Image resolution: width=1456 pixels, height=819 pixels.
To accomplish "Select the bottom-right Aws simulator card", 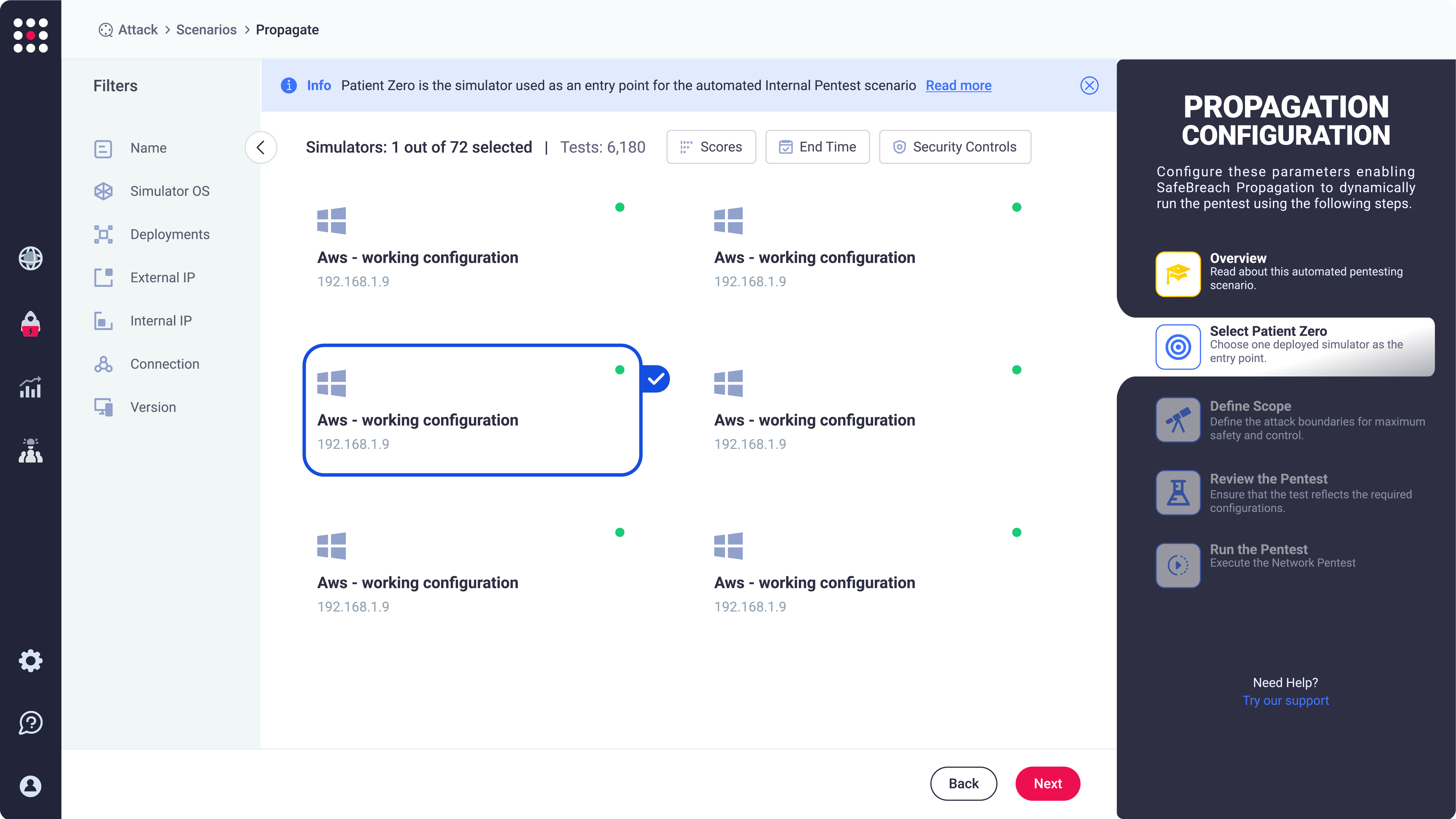I will point(869,573).
